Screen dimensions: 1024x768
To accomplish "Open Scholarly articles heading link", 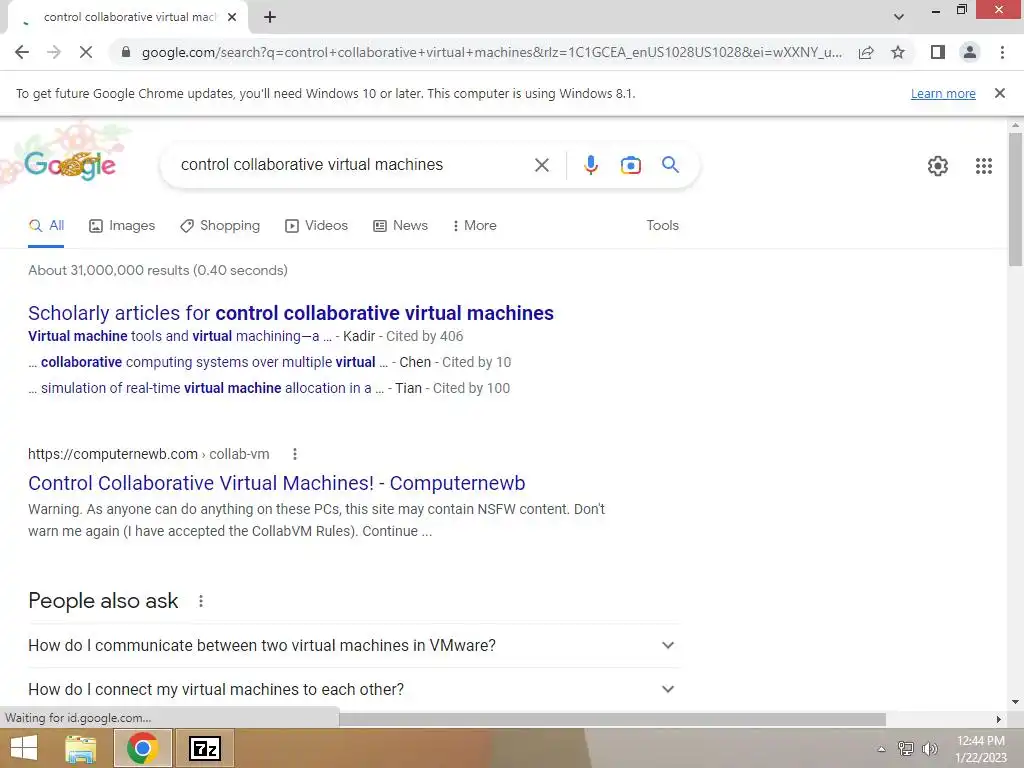I will (x=291, y=313).
